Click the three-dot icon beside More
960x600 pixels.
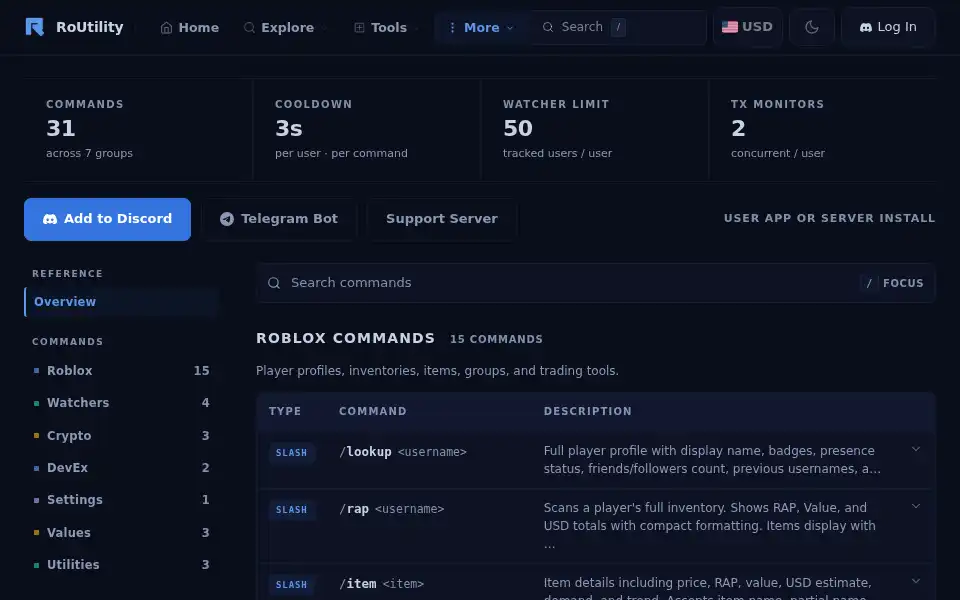452,28
